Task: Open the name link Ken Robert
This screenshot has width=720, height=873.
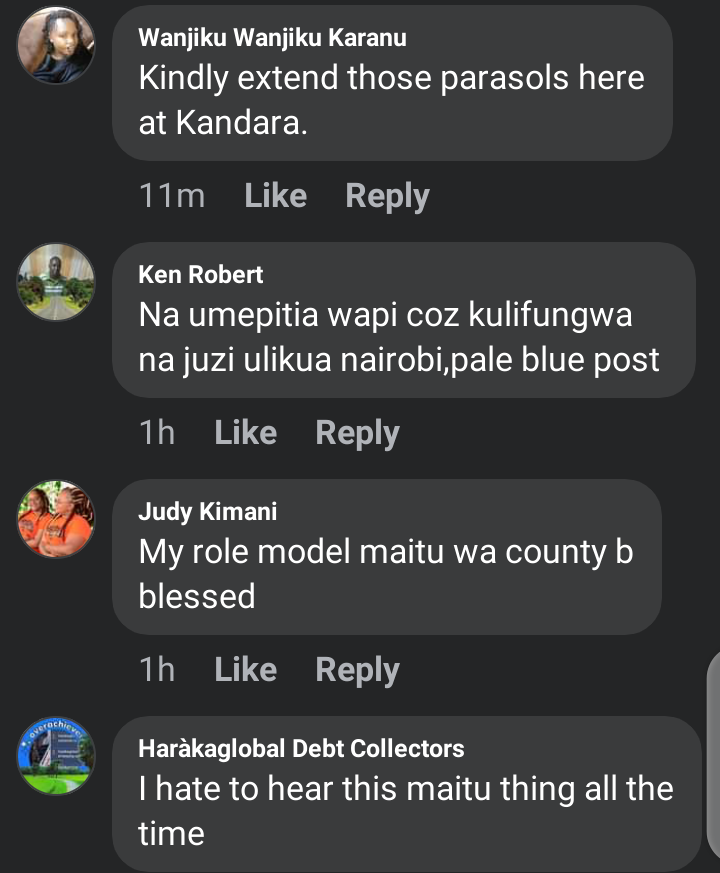Action: (x=201, y=274)
